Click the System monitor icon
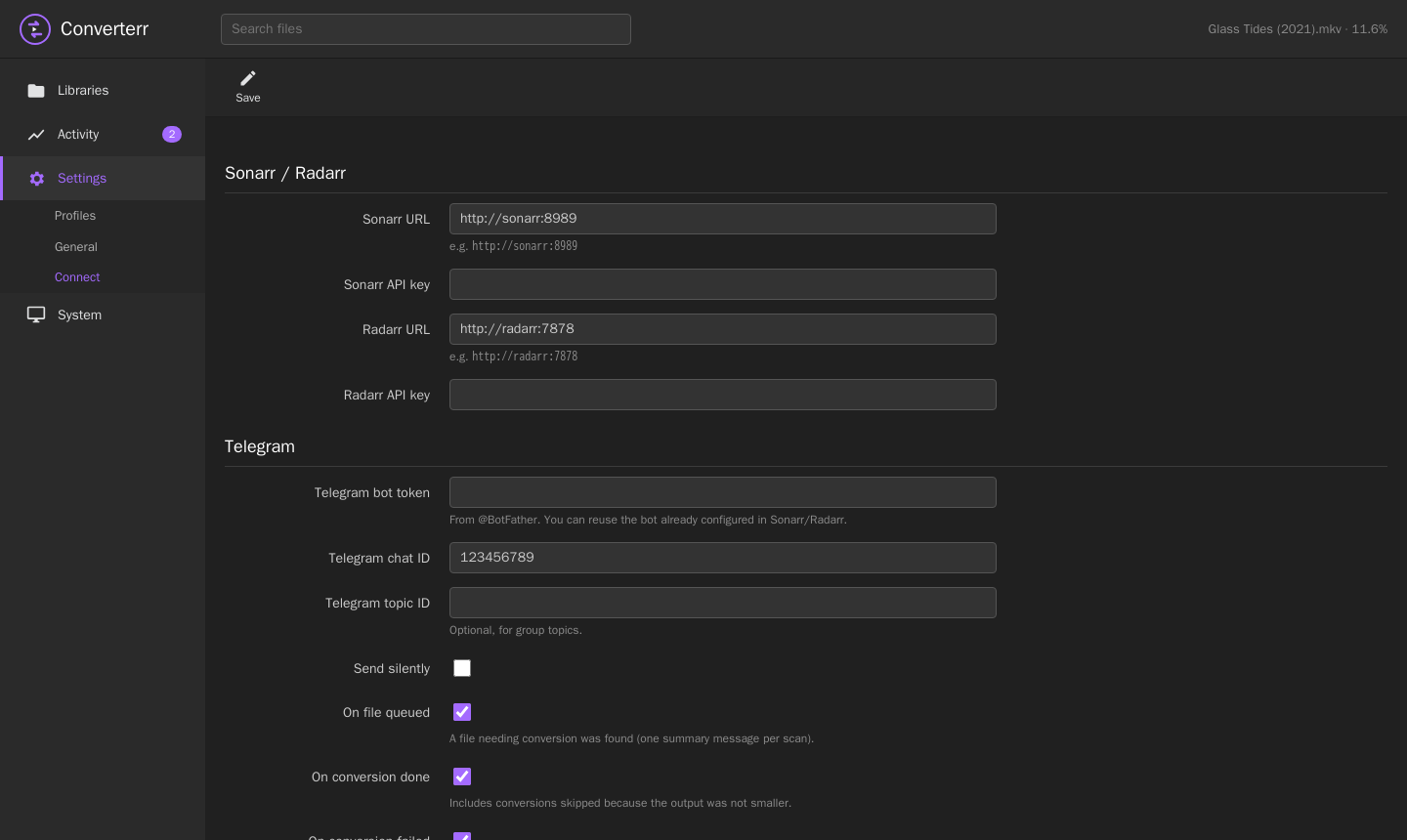 pos(36,315)
